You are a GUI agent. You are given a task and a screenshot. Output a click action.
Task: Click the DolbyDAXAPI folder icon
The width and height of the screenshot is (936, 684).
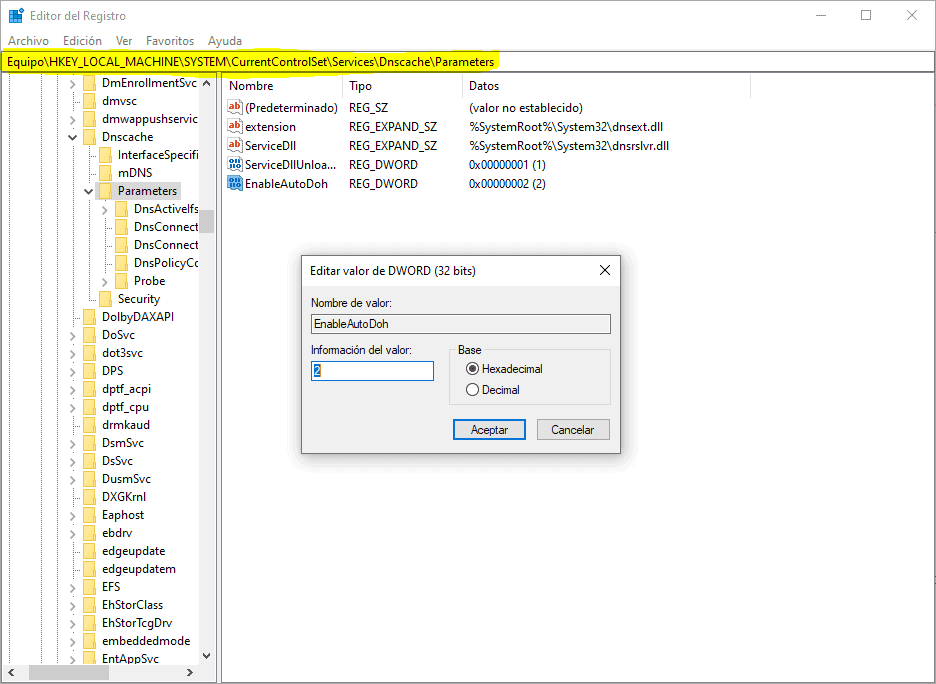click(x=90, y=317)
